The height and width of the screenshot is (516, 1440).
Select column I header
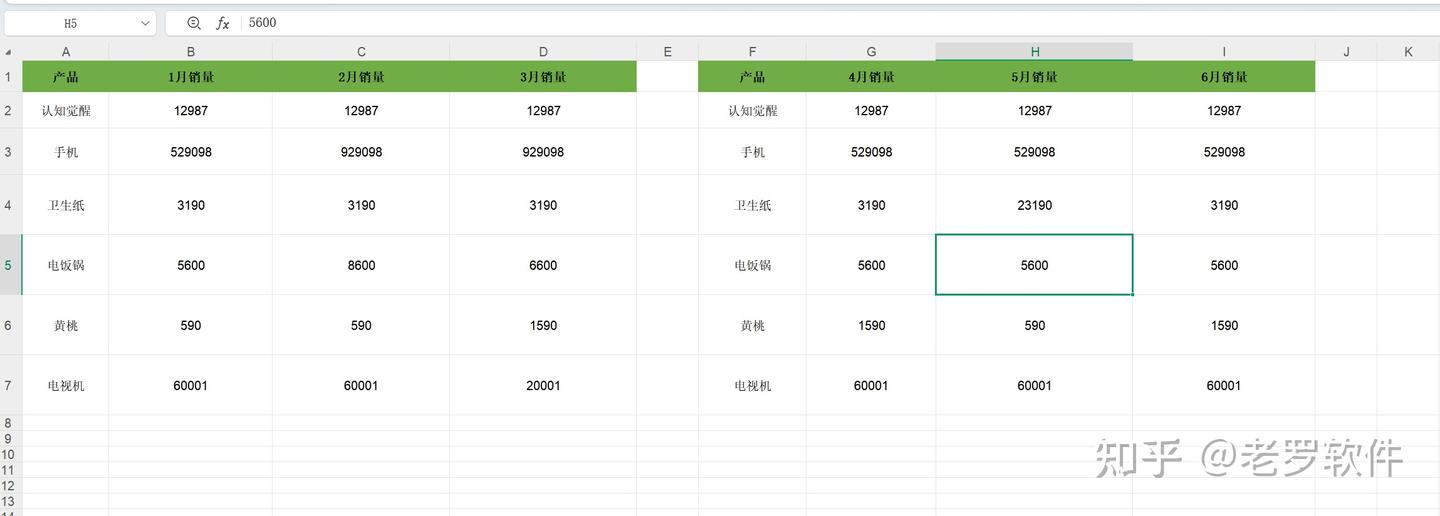point(1224,52)
